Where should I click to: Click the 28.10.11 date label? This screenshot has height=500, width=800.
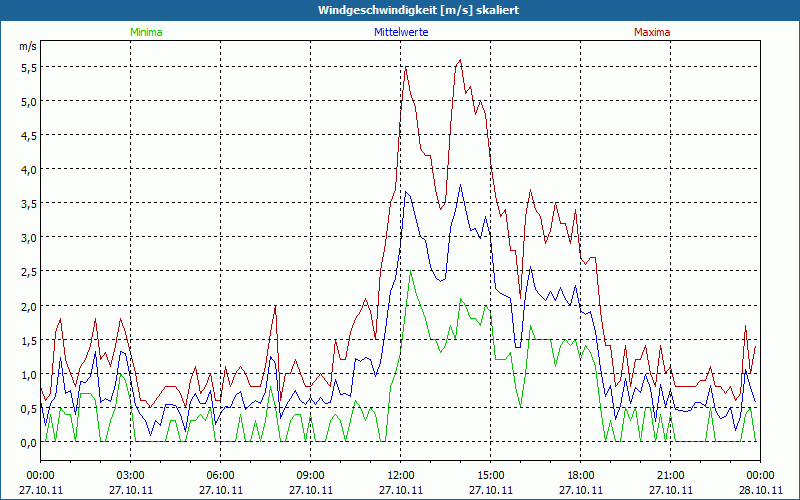click(x=761, y=490)
